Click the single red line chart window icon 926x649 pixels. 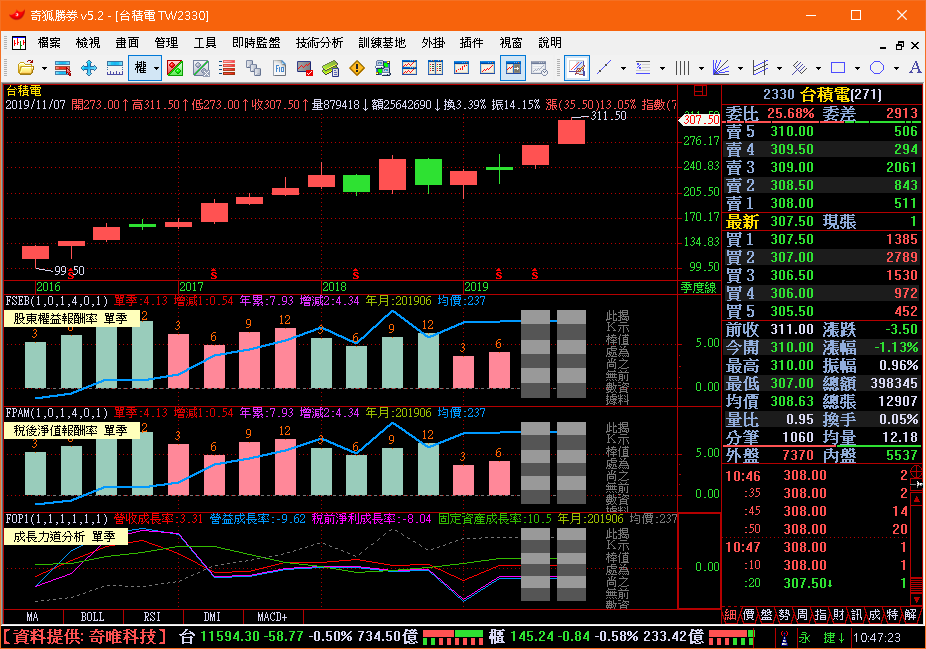(487, 68)
